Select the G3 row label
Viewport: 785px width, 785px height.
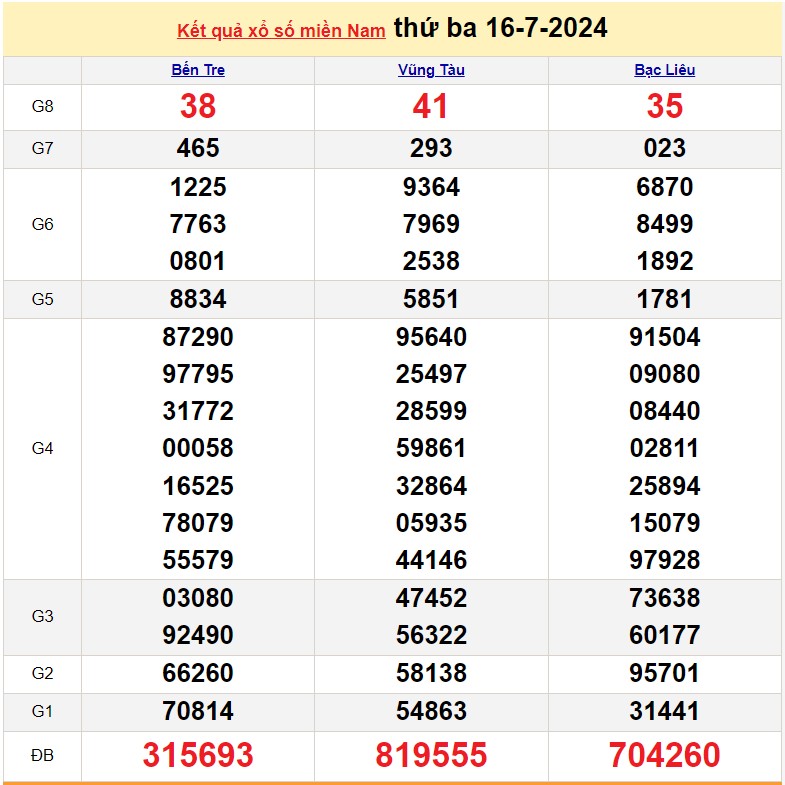pyautogui.click(x=43, y=616)
